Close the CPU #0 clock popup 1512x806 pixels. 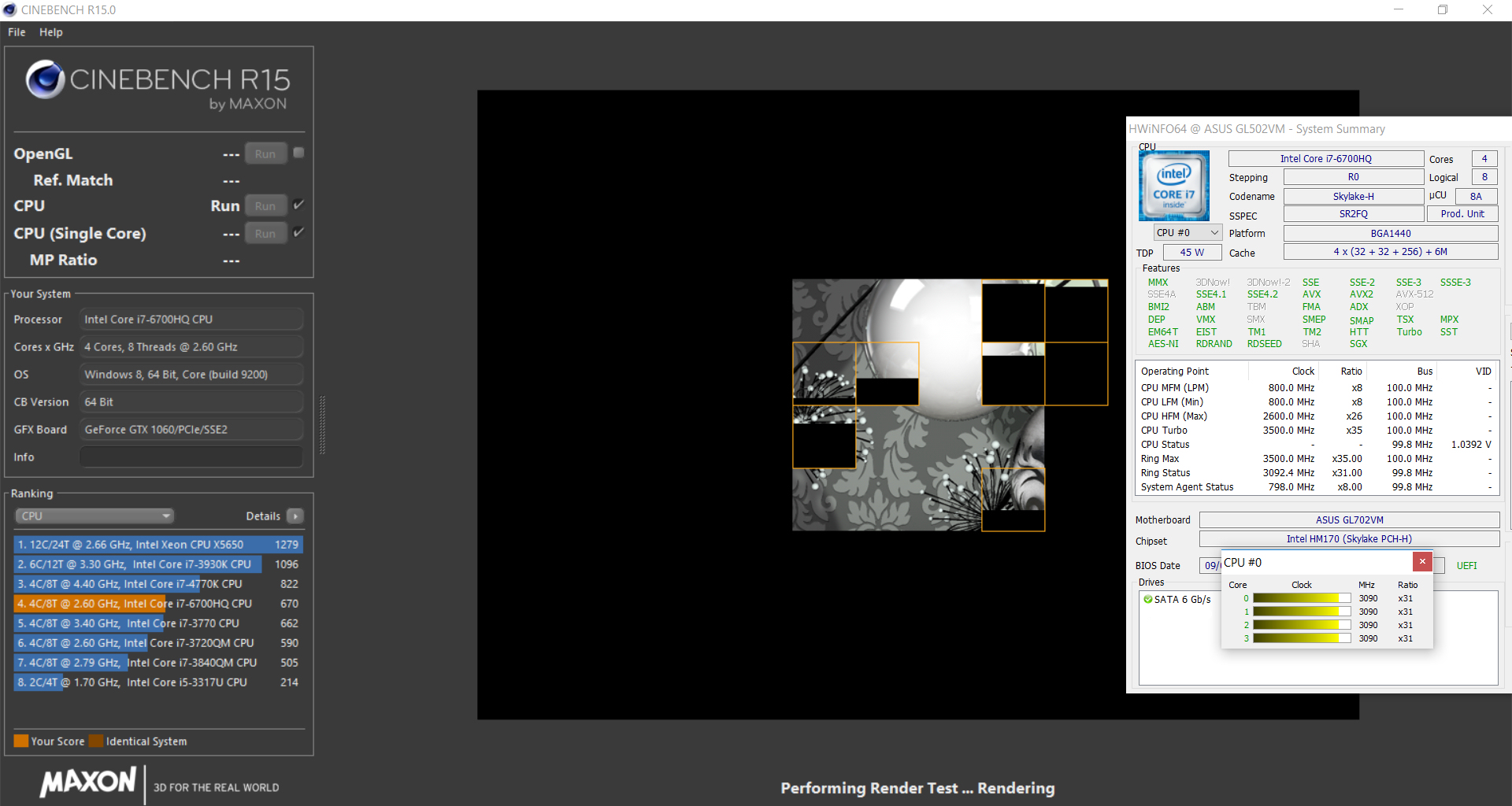[1422, 562]
